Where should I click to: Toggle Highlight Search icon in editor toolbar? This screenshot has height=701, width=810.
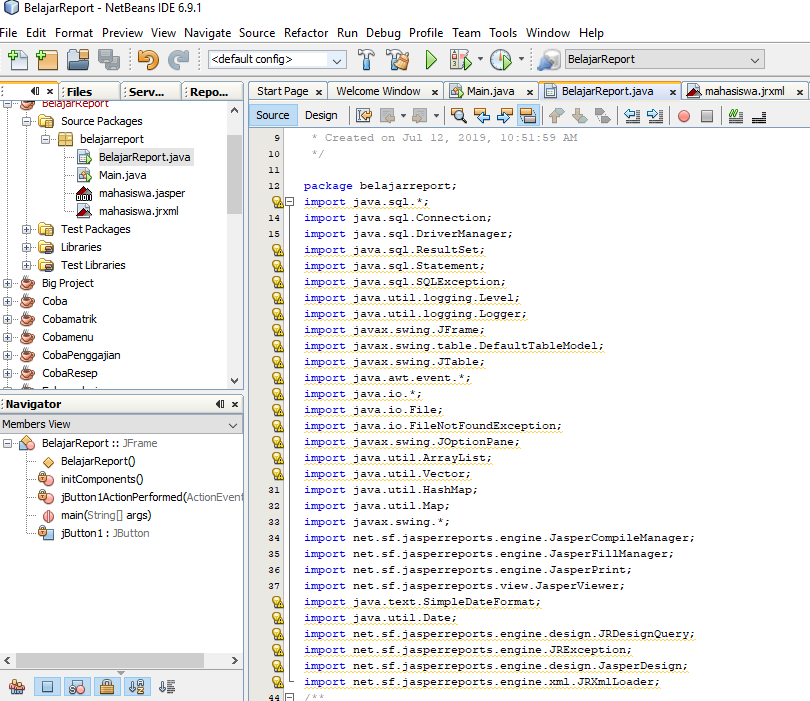528,116
